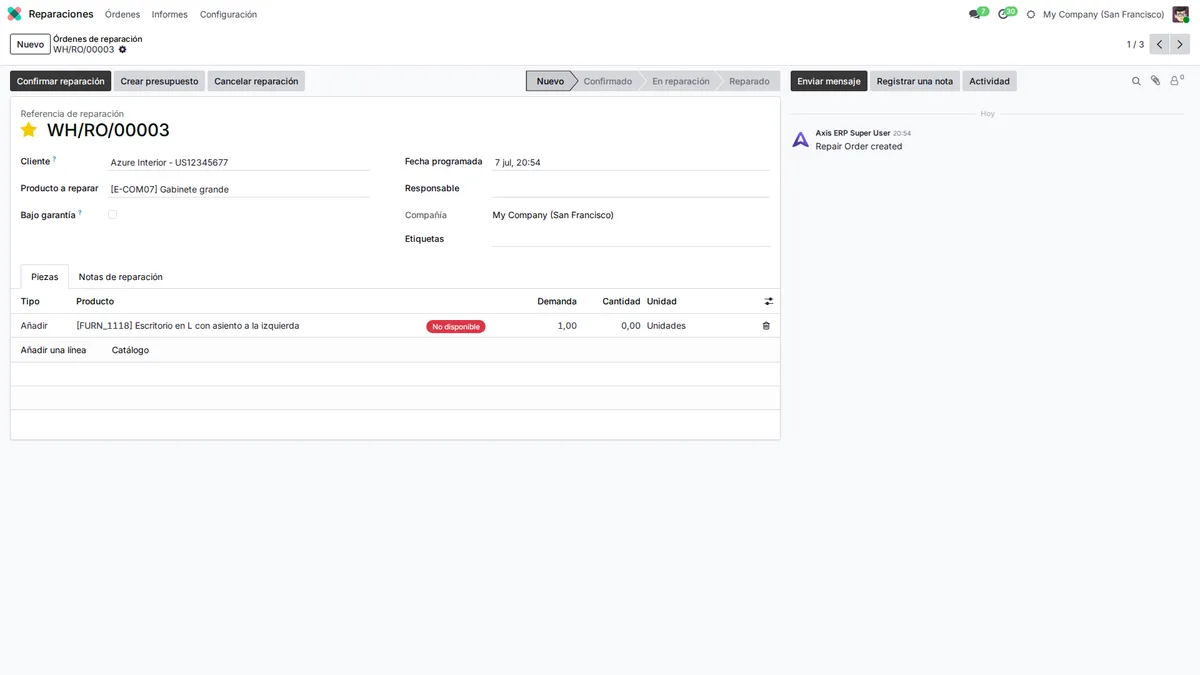Set status to Confirmado
This screenshot has width=1200, height=675.
[x=607, y=81]
